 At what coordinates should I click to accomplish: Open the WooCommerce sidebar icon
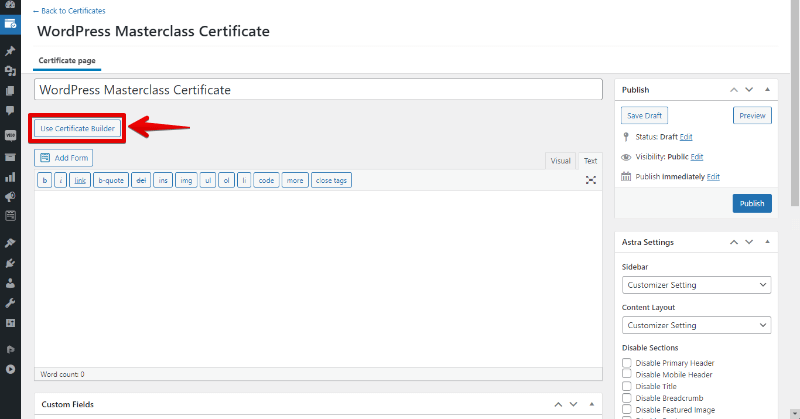point(10,135)
